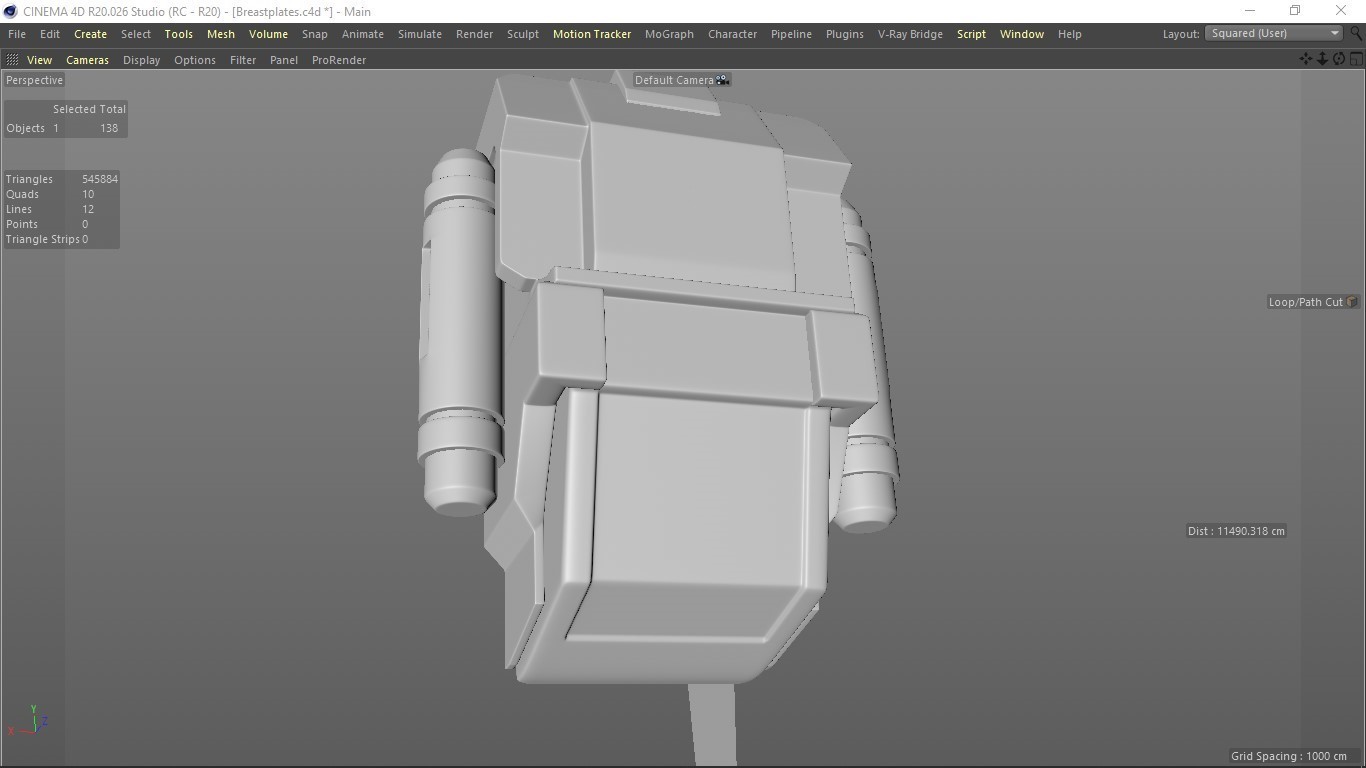Click the viewport rotate camera icon

coord(1339,59)
